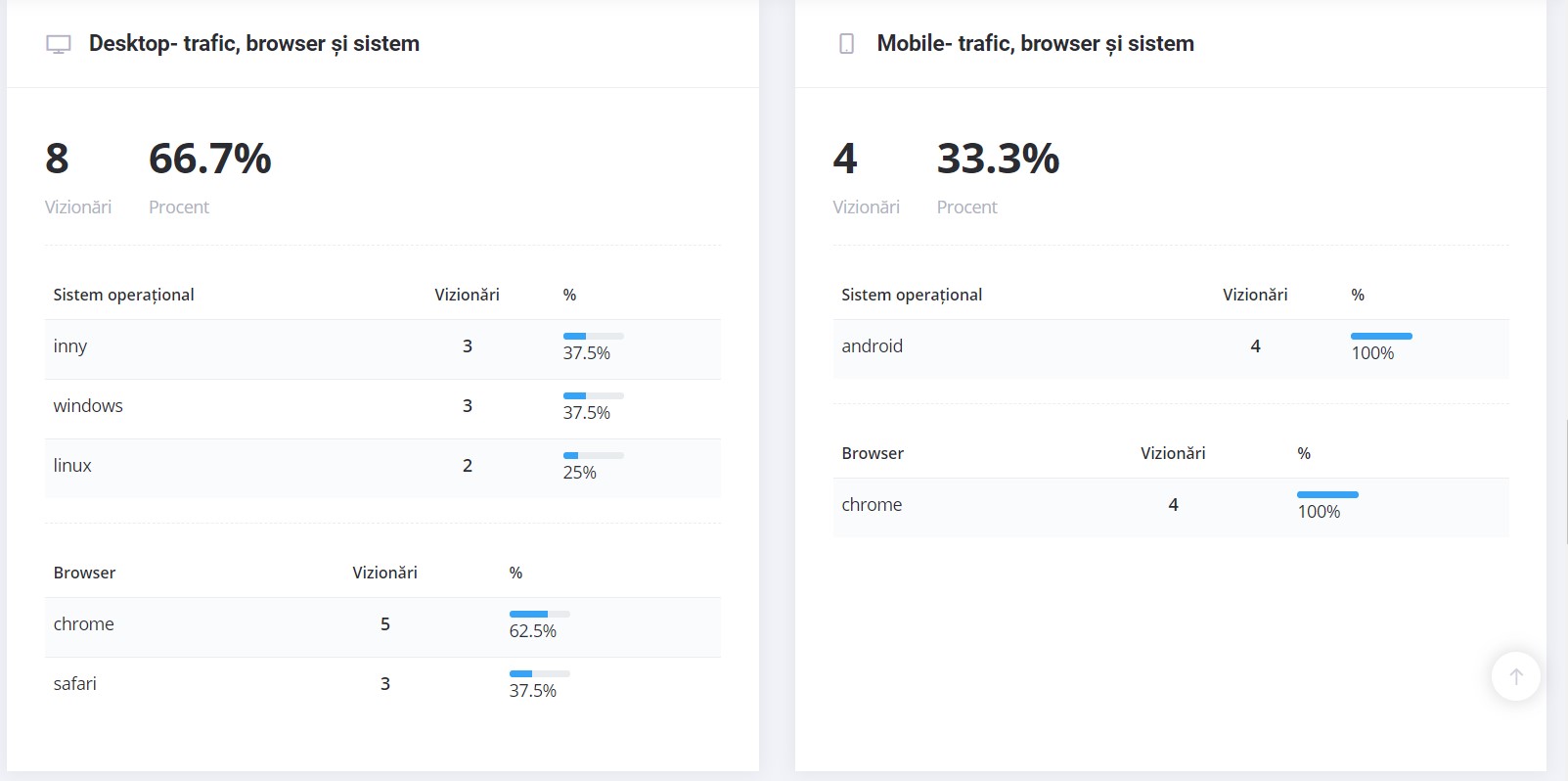This screenshot has width=1568, height=781.
Task: Click the Desktop Browser column header
Action: click(x=84, y=573)
